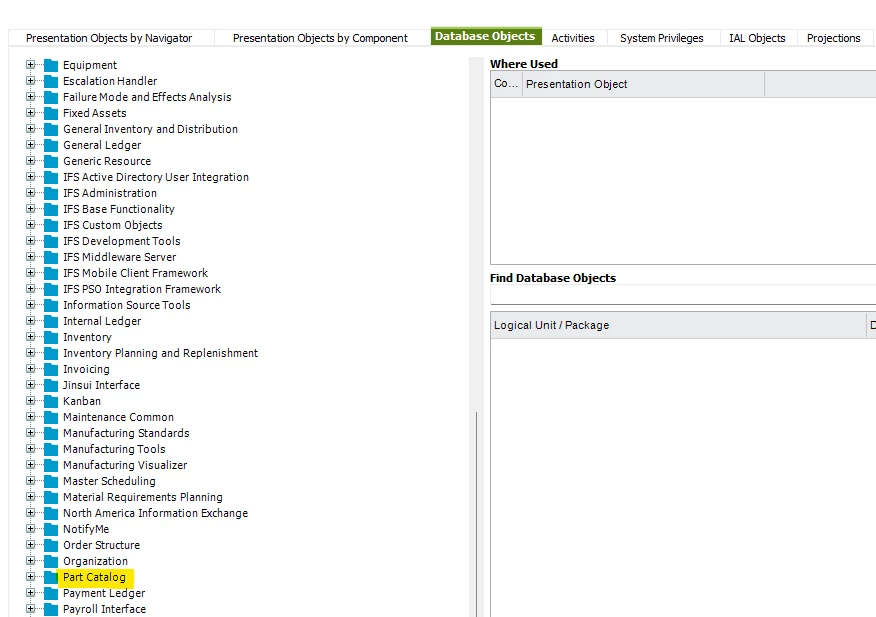Image resolution: width=876 pixels, height=617 pixels.
Task: Expand the Invoicing node
Action: point(31,369)
